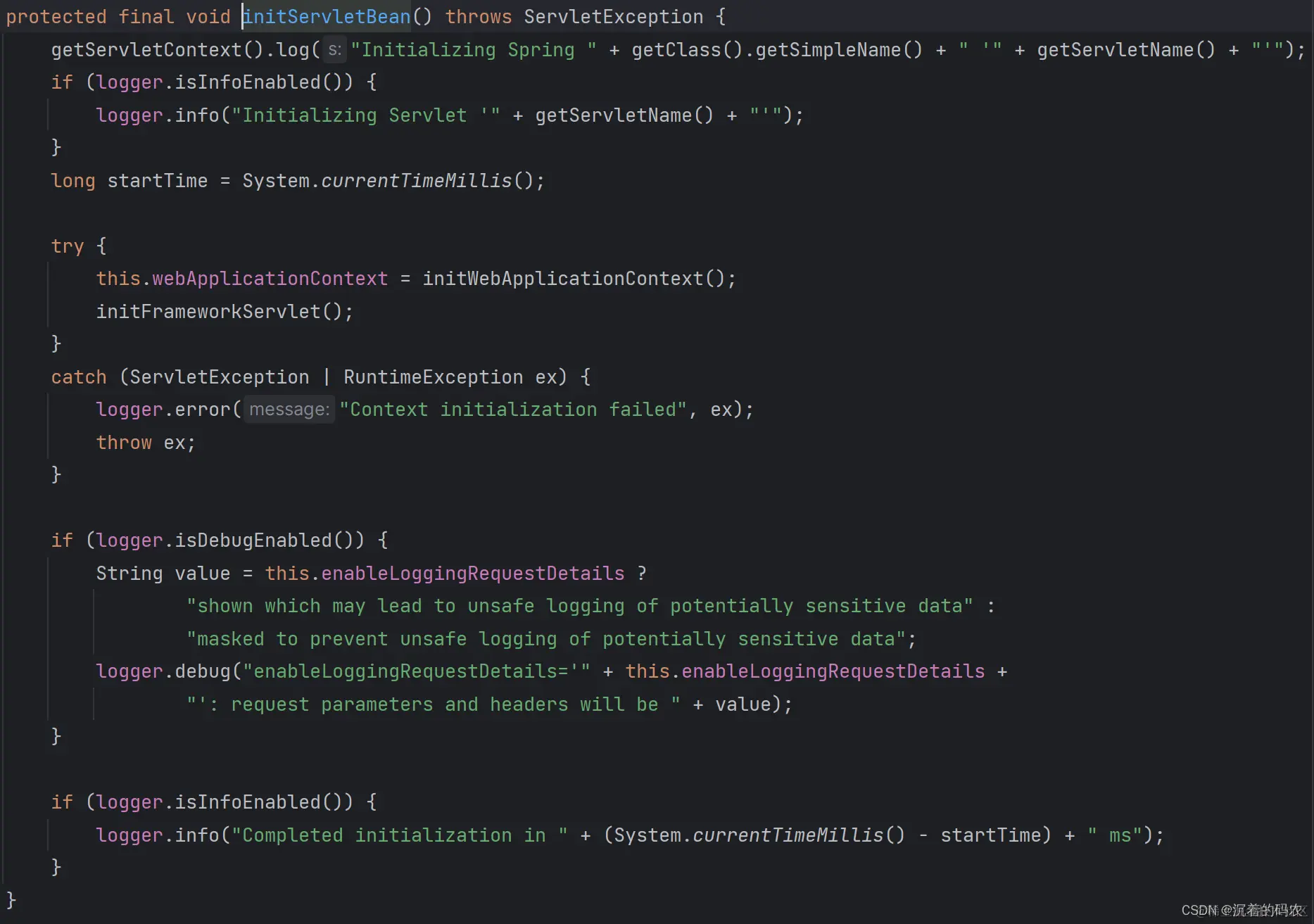Click RuntimeException in catch clause
The image size is (1314, 924).
click(x=433, y=377)
